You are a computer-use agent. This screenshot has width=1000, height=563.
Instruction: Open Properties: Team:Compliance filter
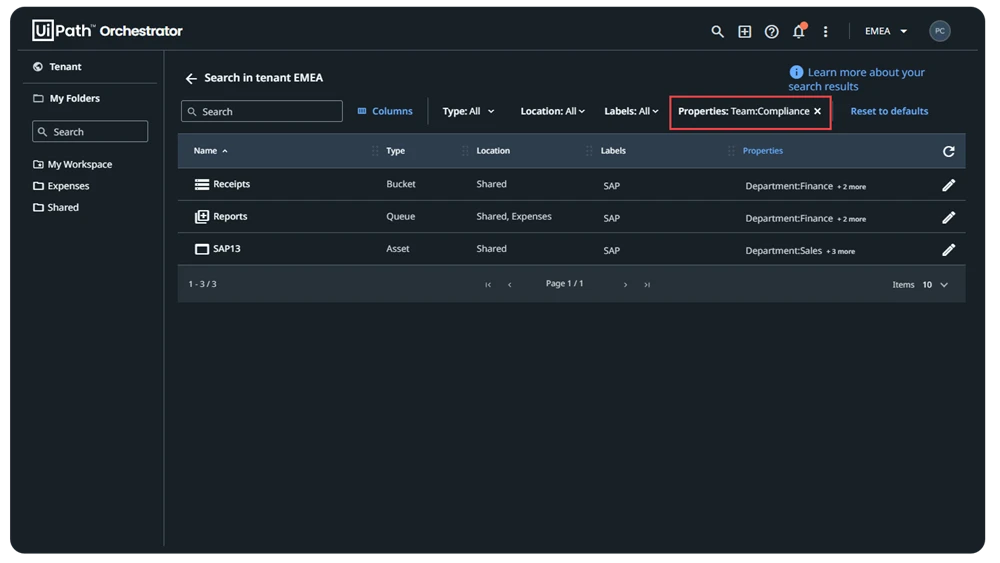pyautogui.click(x=743, y=111)
